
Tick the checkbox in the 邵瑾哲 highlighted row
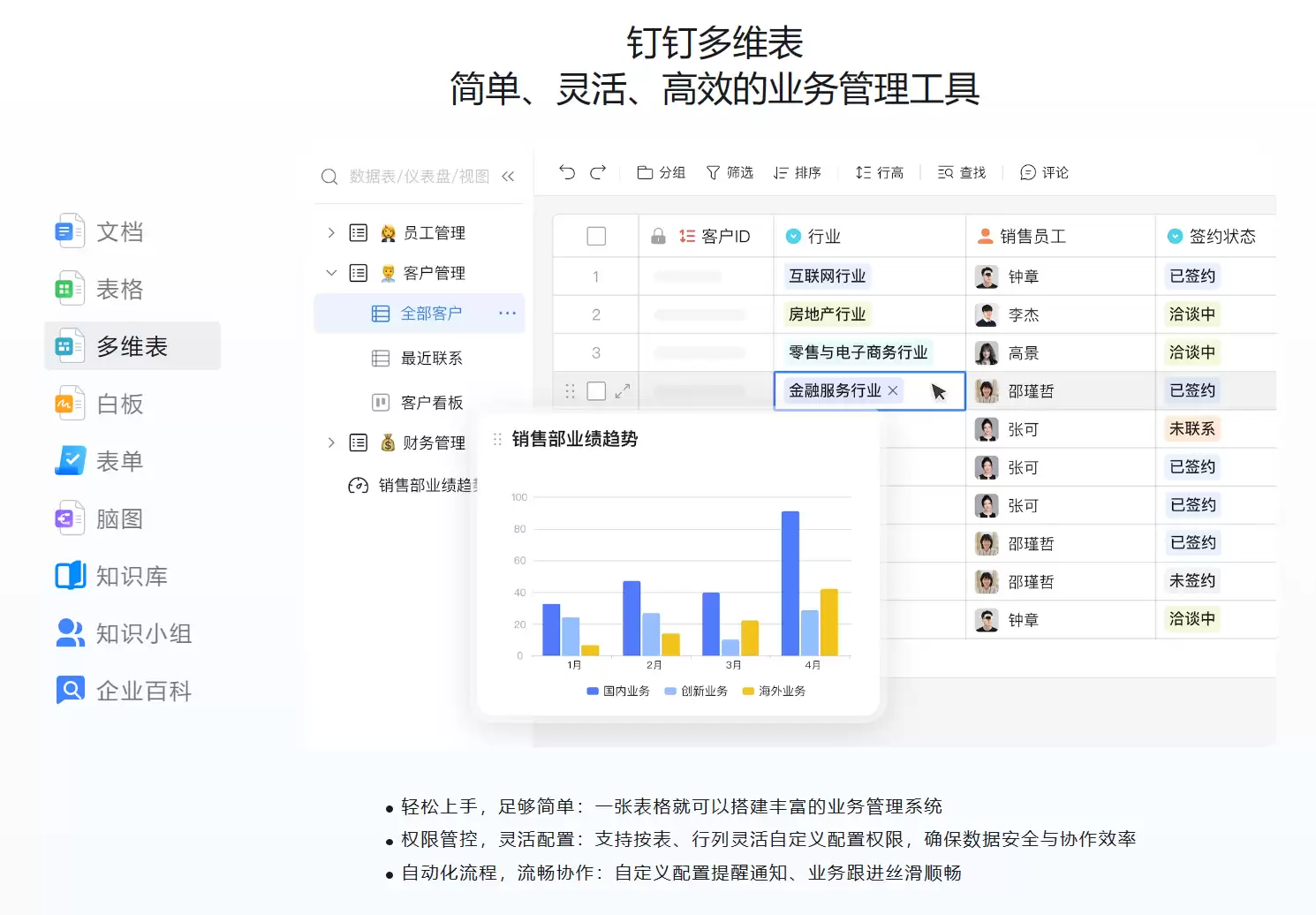click(596, 390)
